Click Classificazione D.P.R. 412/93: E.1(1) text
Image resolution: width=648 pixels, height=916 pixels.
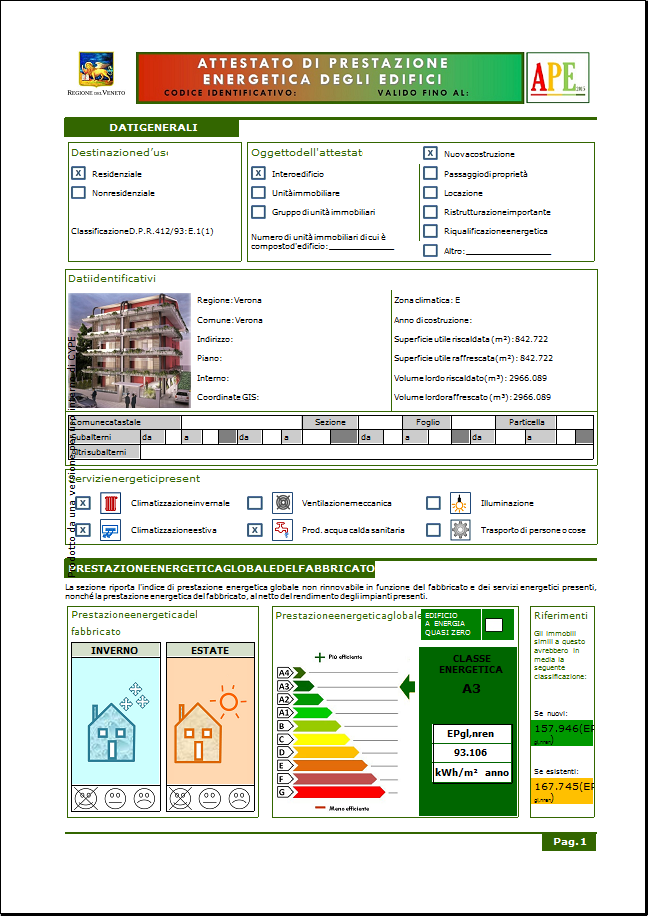142,231
